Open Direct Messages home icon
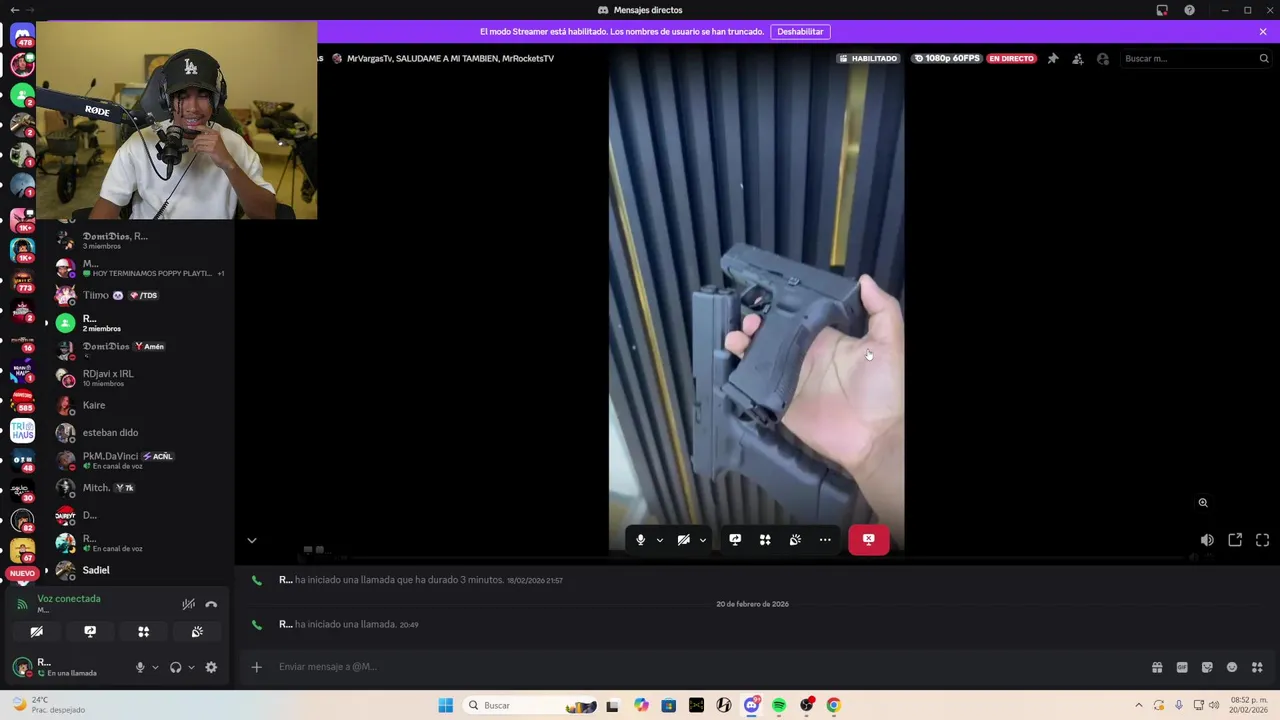This screenshot has width=1280, height=720. pyautogui.click(x=22, y=35)
